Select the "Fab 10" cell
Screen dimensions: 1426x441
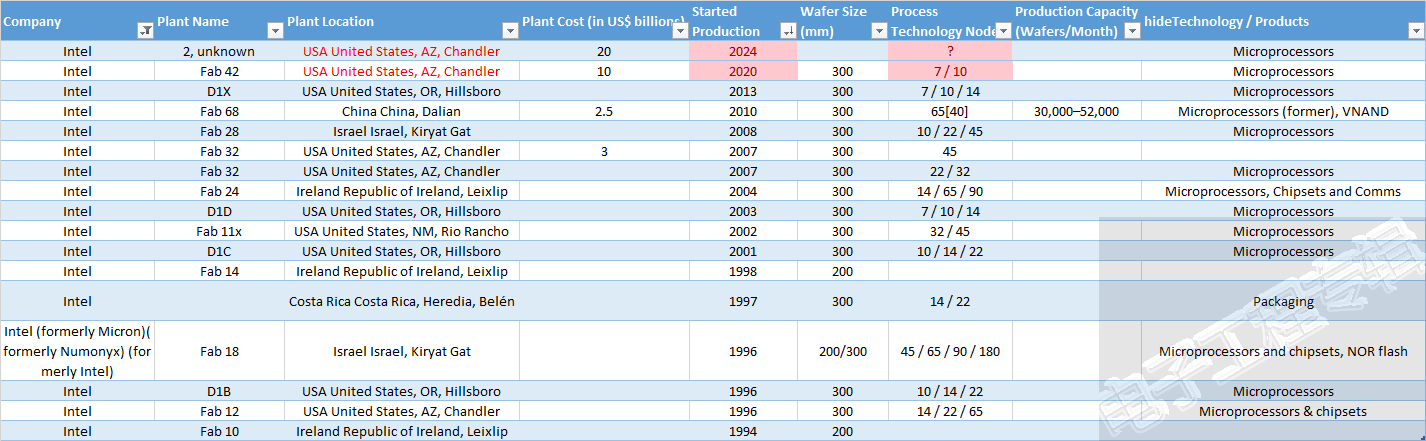[219, 431]
